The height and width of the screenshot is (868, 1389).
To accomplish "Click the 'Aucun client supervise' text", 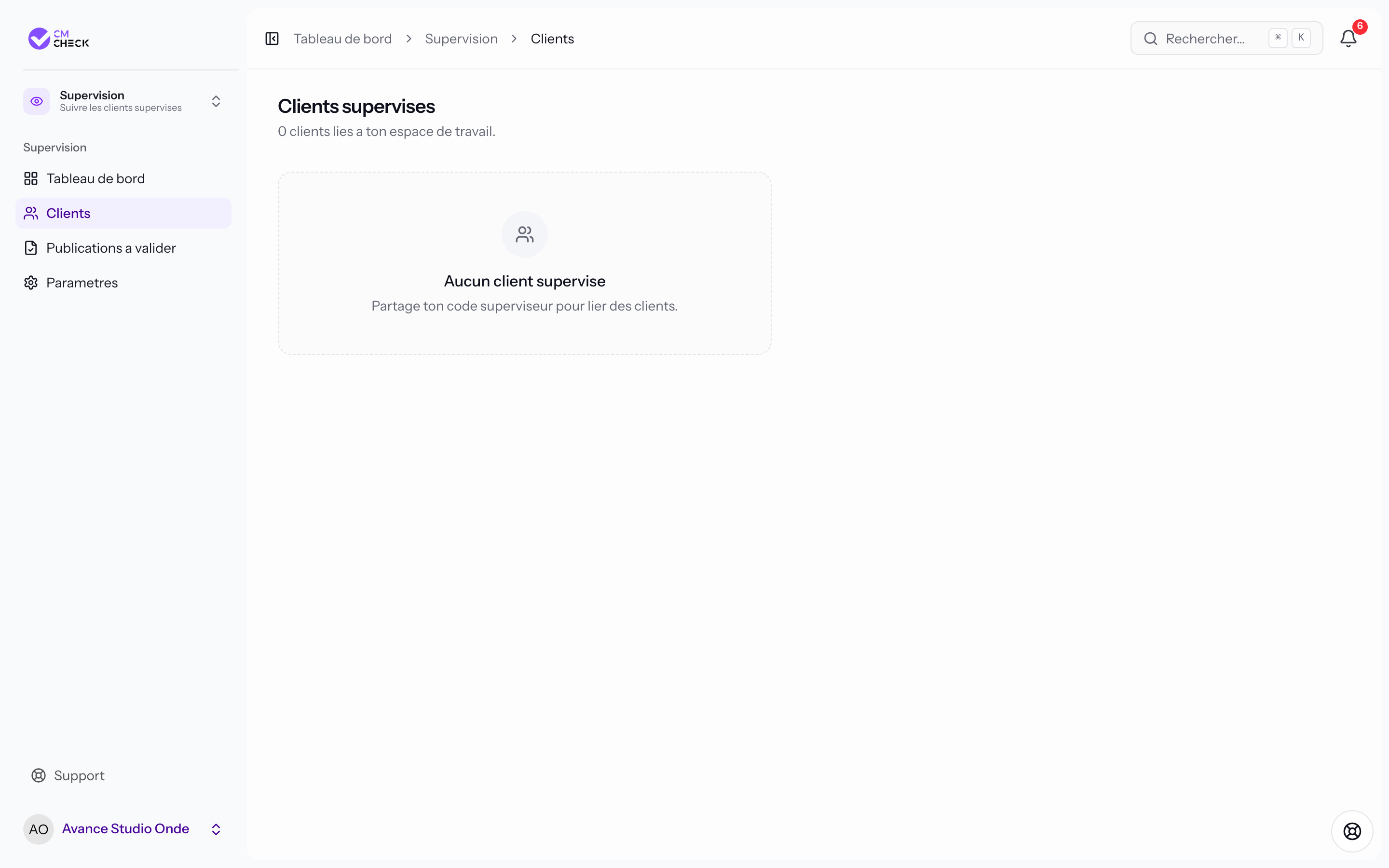I will 525,281.
